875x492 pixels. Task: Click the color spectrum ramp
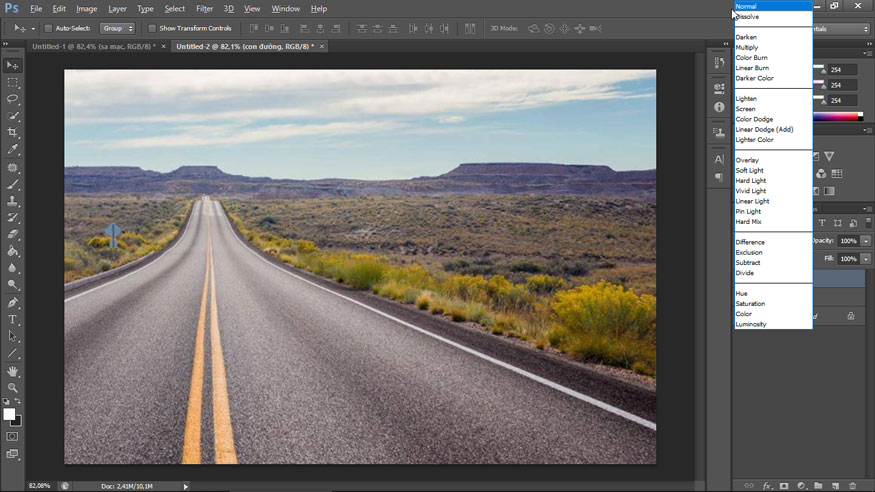point(838,117)
